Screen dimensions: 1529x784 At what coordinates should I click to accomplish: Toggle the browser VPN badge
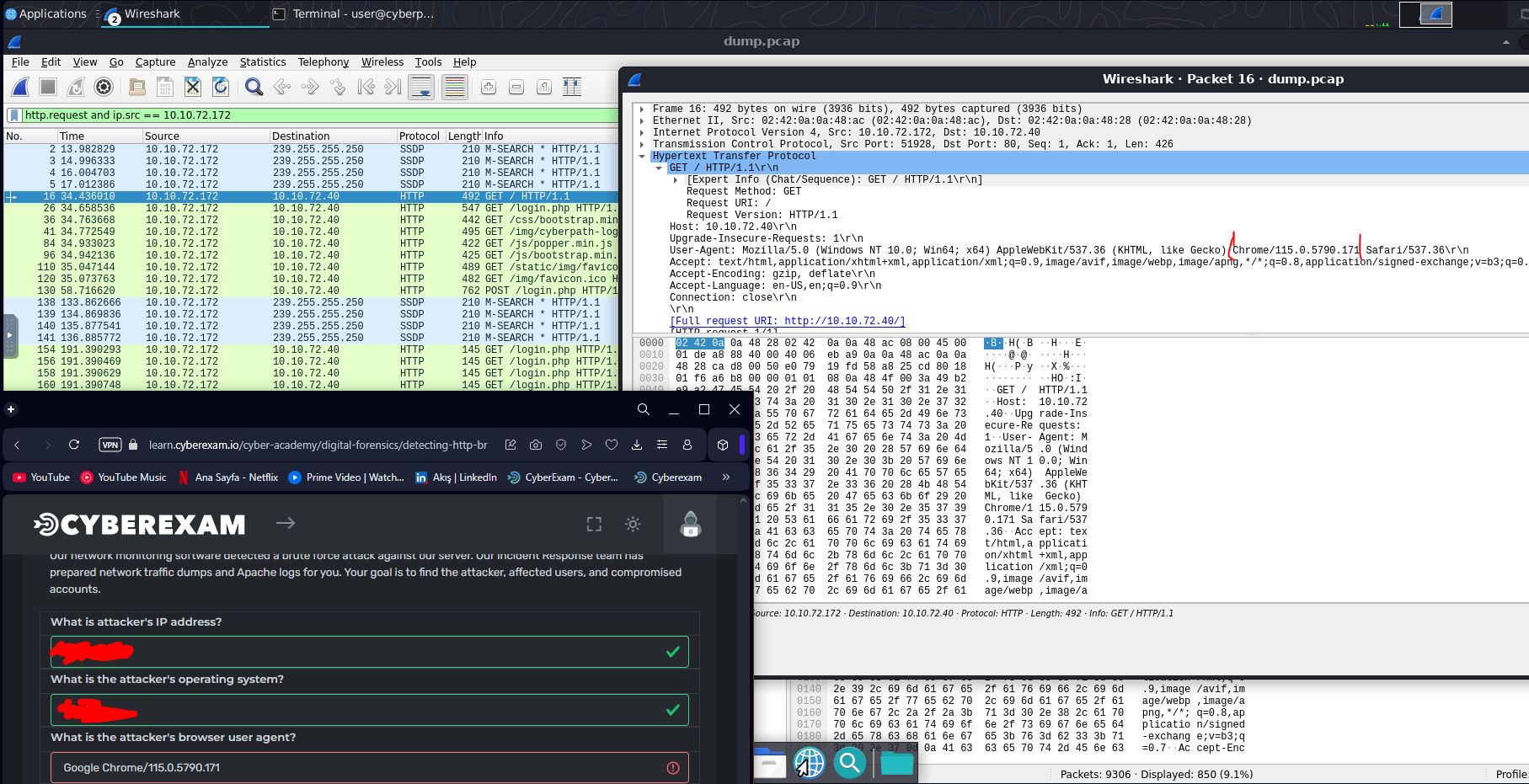tap(110, 445)
